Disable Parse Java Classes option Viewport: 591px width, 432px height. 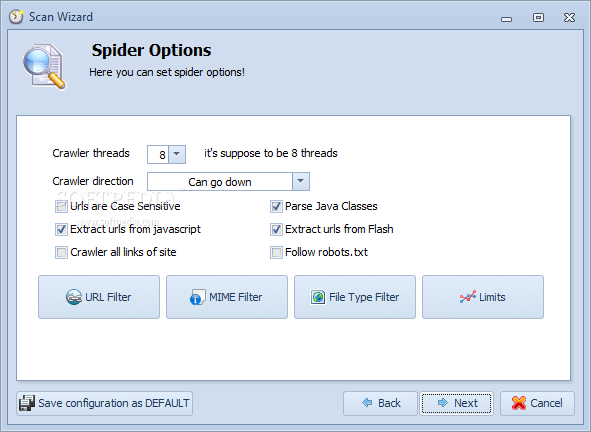click(x=276, y=206)
